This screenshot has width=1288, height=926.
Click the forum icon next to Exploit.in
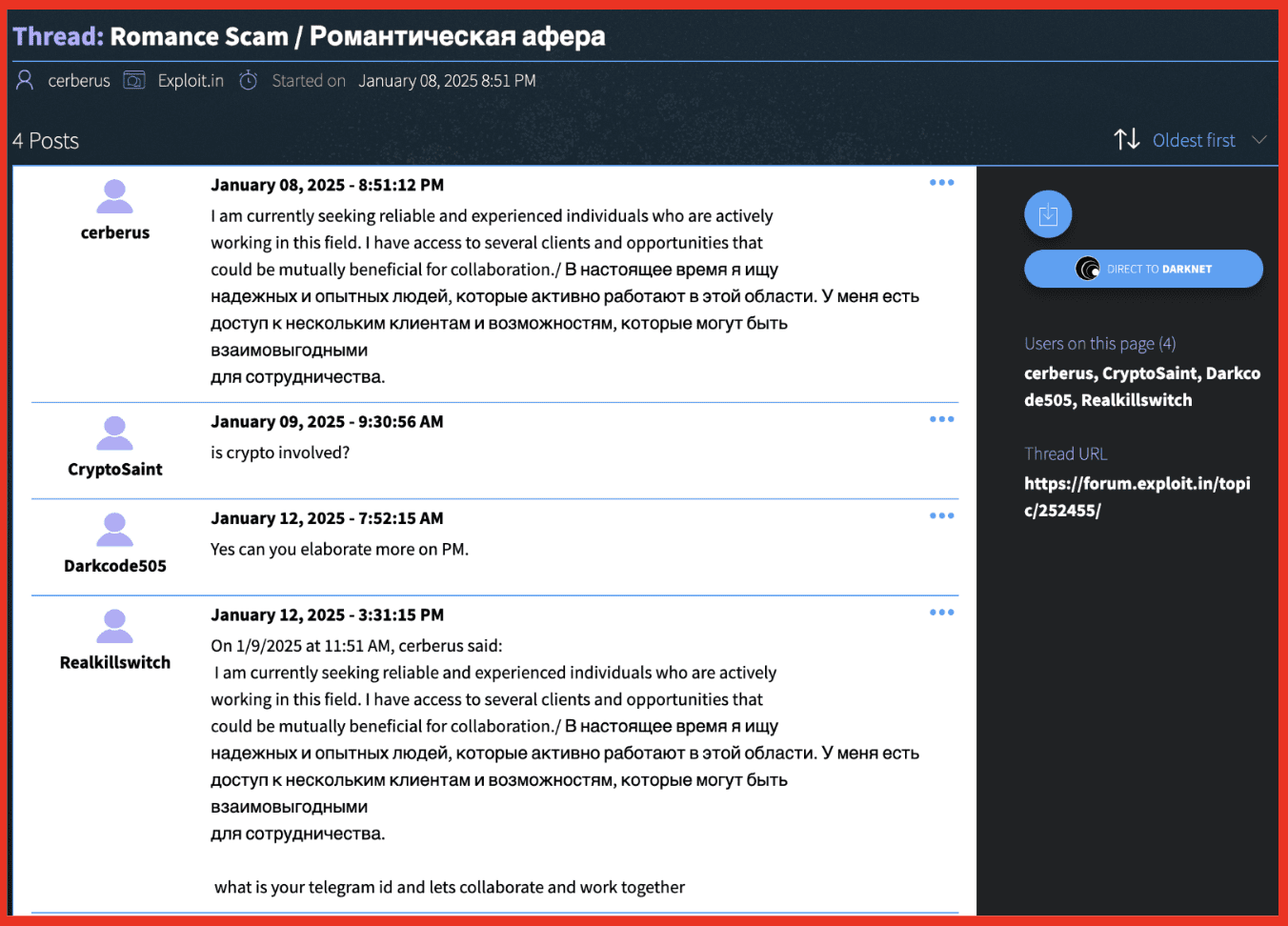(x=134, y=80)
